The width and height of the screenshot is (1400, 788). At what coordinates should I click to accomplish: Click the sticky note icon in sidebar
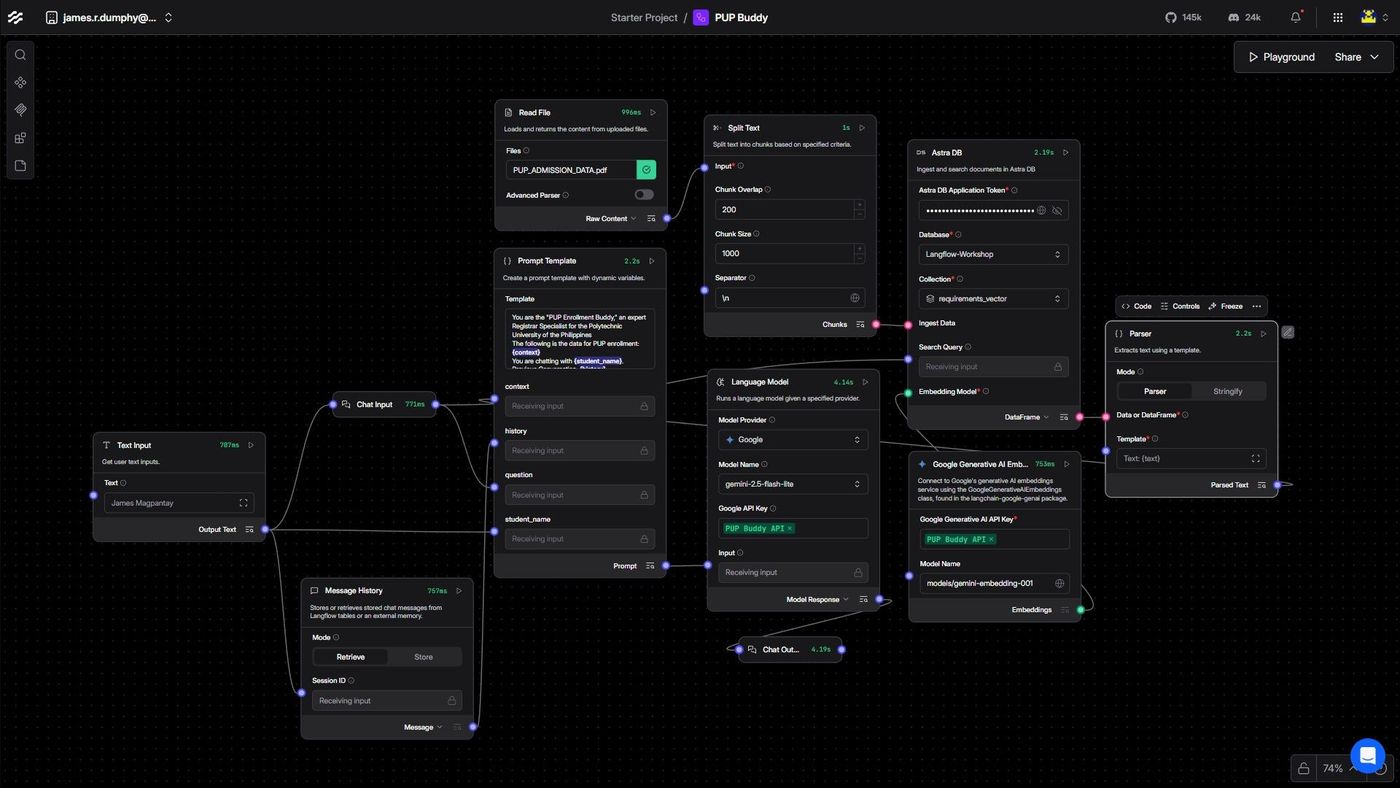(x=20, y=166)
